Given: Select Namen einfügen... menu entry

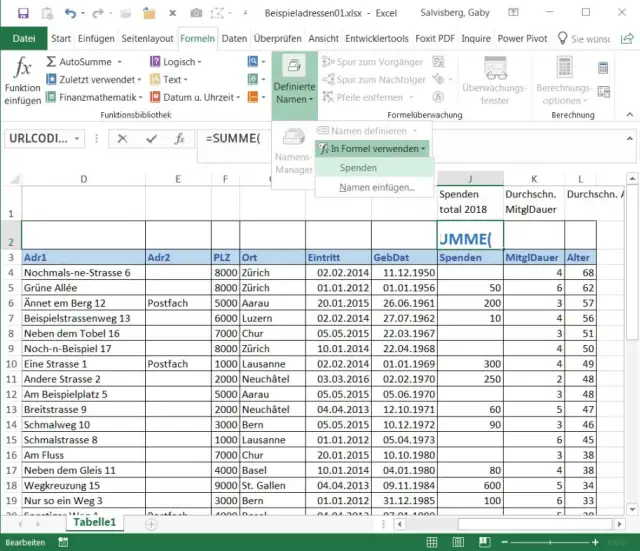Looking at the screenshot, I should 376,187.
